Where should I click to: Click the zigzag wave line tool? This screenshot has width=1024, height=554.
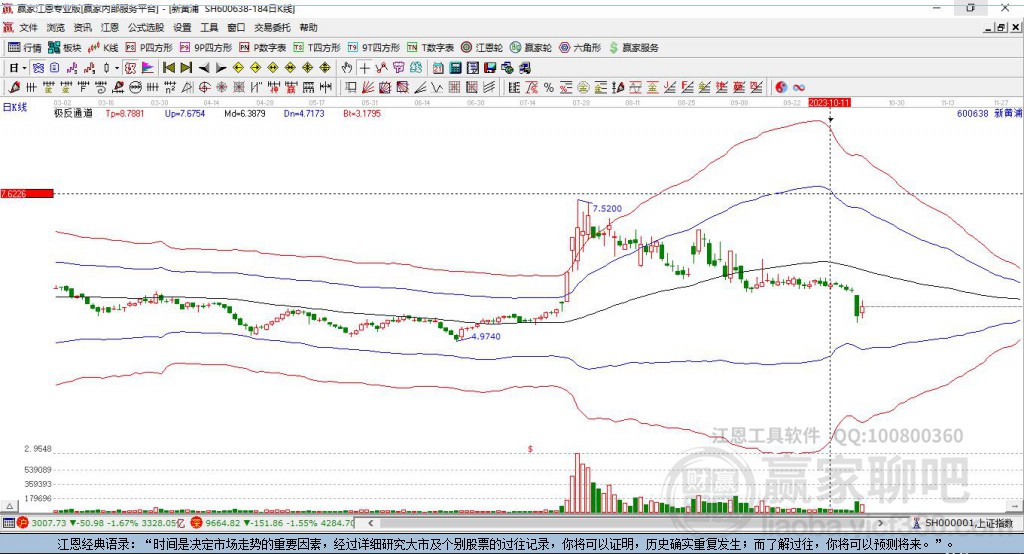tap(437, 87)
